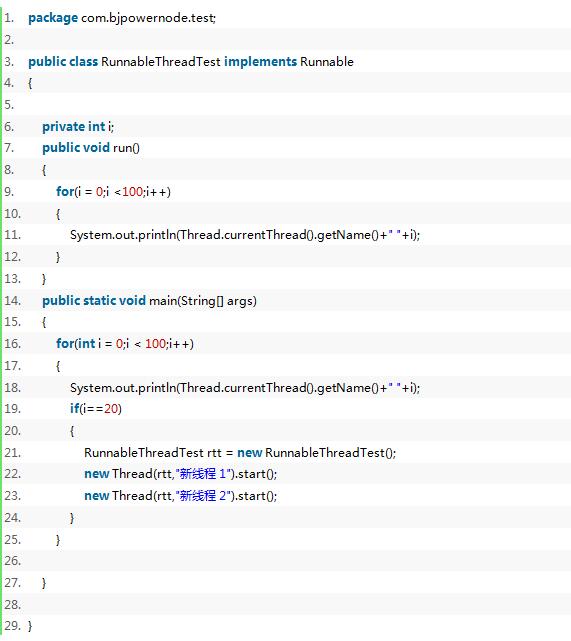The image size is (571, 641).
Task: Click the for loop on line 9
Action: (113, 191)
